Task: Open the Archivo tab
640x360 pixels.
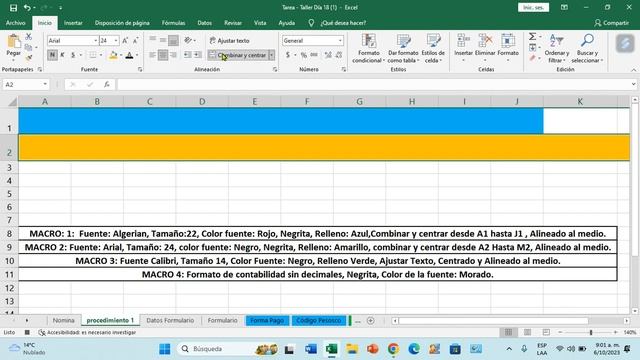Action: pos(16,23)
